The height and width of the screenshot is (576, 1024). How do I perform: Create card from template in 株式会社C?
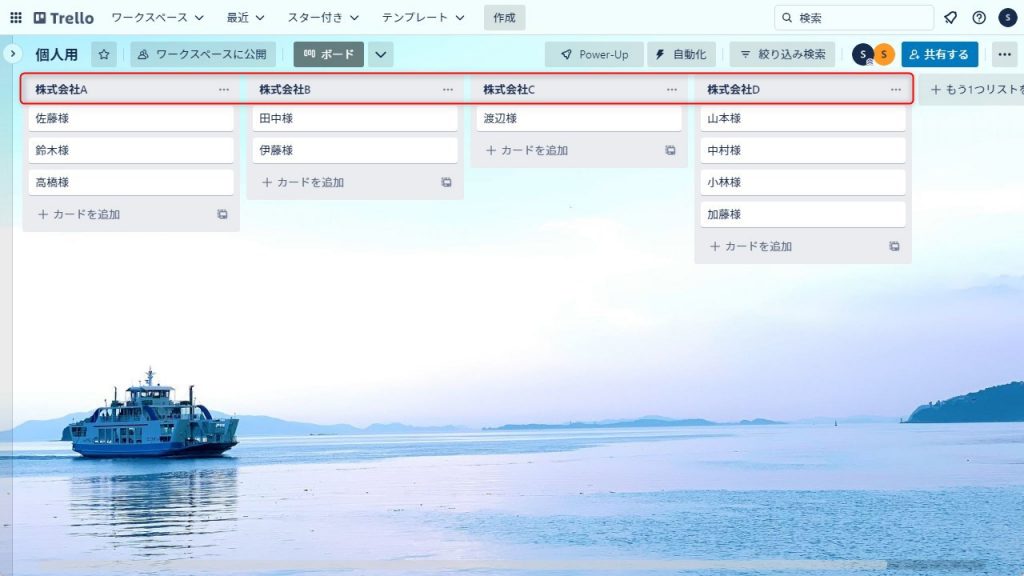coord(671,150)
